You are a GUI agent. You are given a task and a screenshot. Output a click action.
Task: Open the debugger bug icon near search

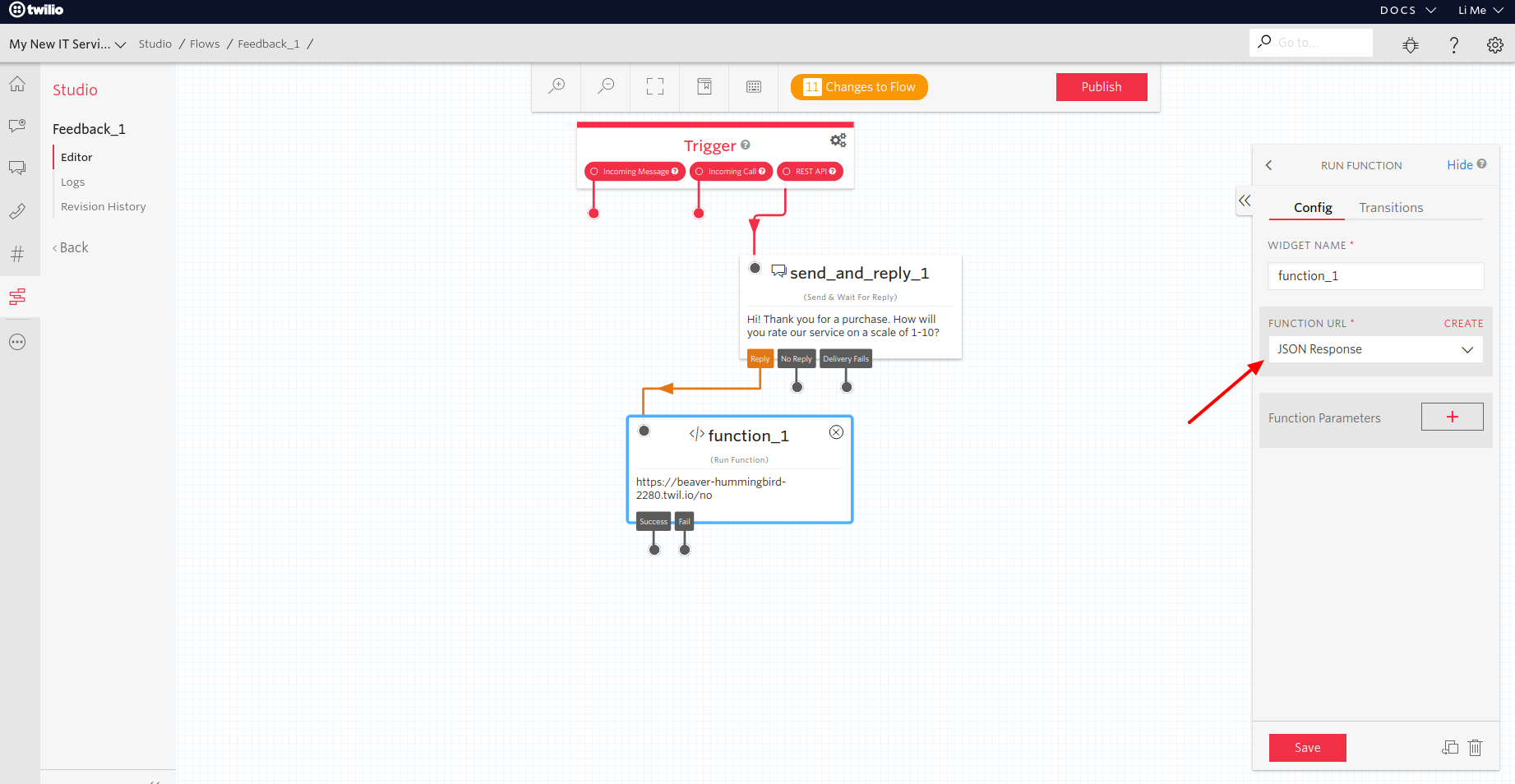[1411, 45]
